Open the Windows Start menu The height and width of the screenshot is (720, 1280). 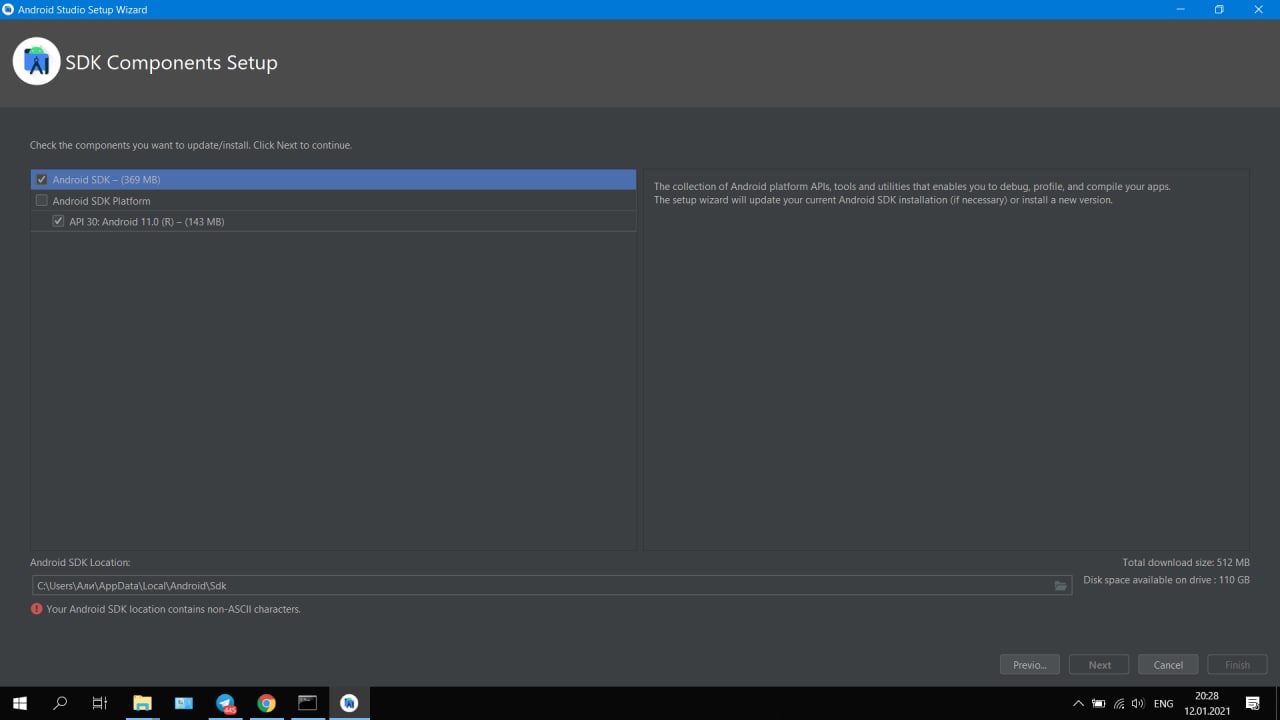point(19,703)
